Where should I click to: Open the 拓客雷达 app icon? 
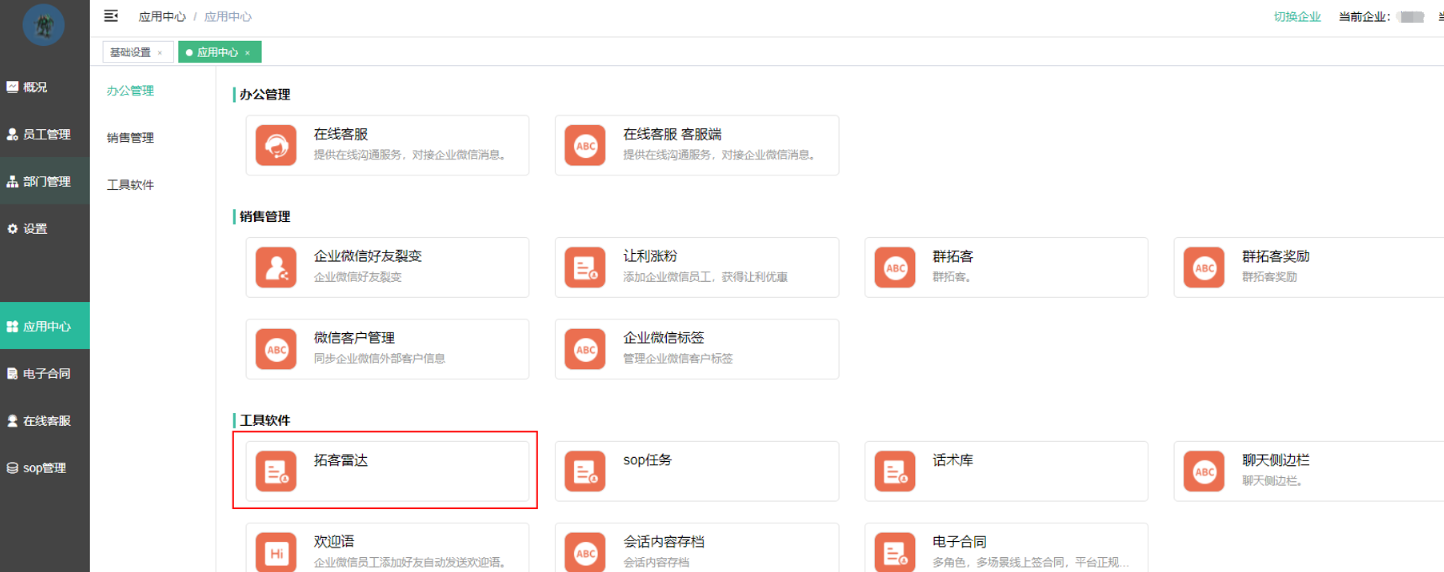pyautogui.click(x=276, y=471)
